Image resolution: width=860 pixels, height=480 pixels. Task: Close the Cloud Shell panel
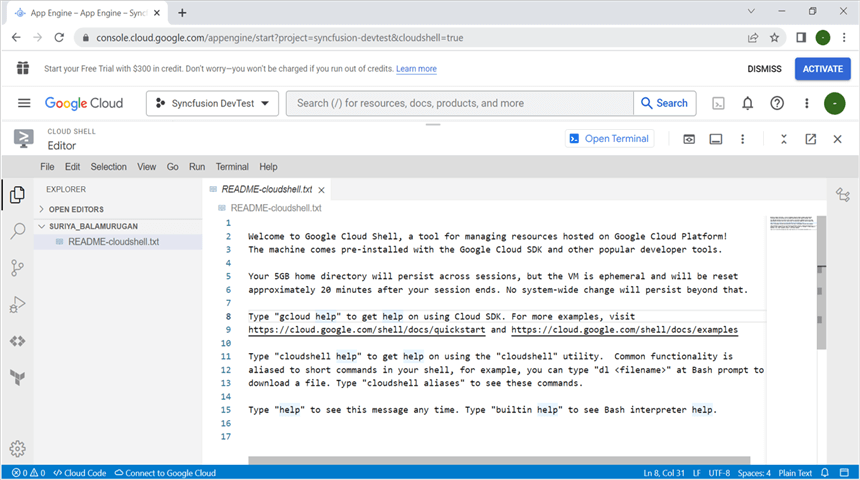838,139
